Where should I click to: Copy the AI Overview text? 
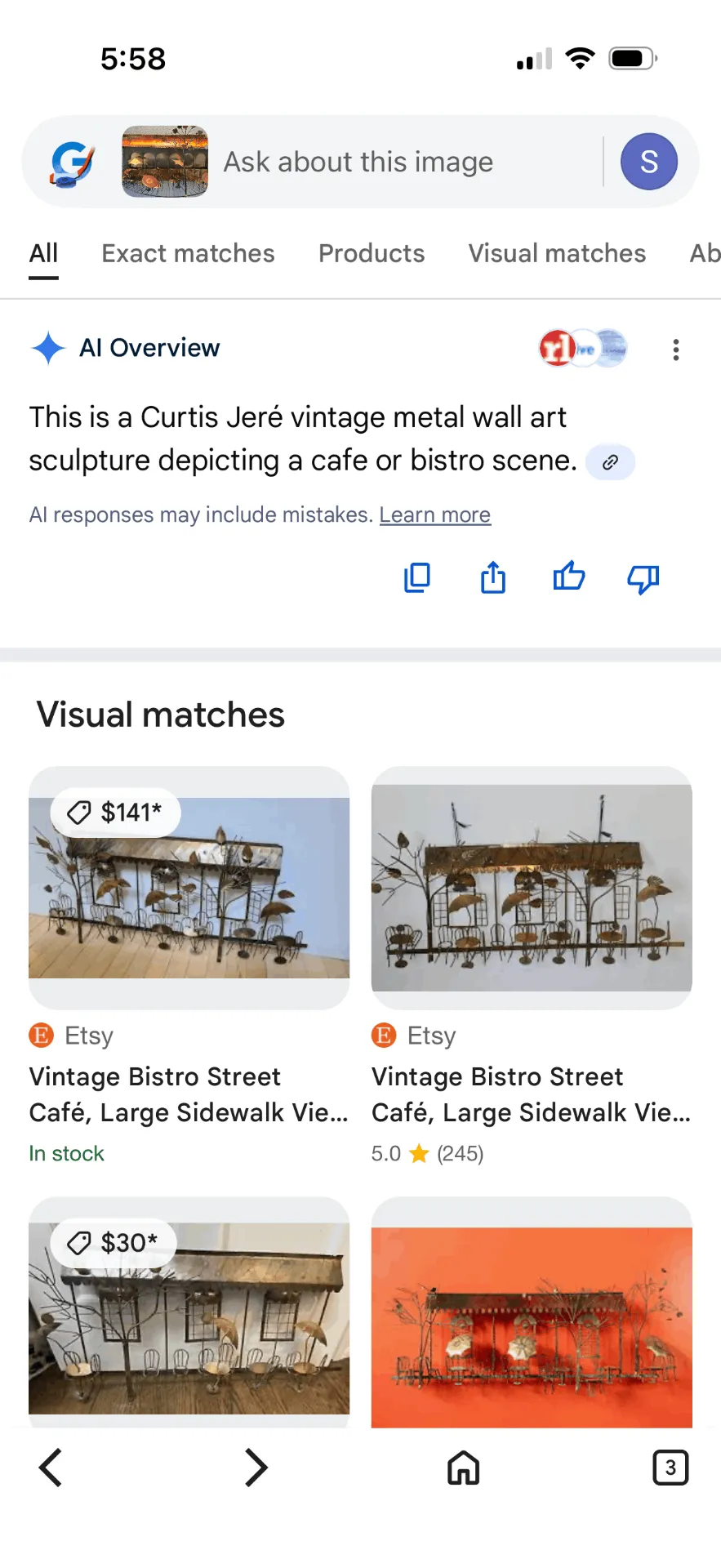[417, 577]
